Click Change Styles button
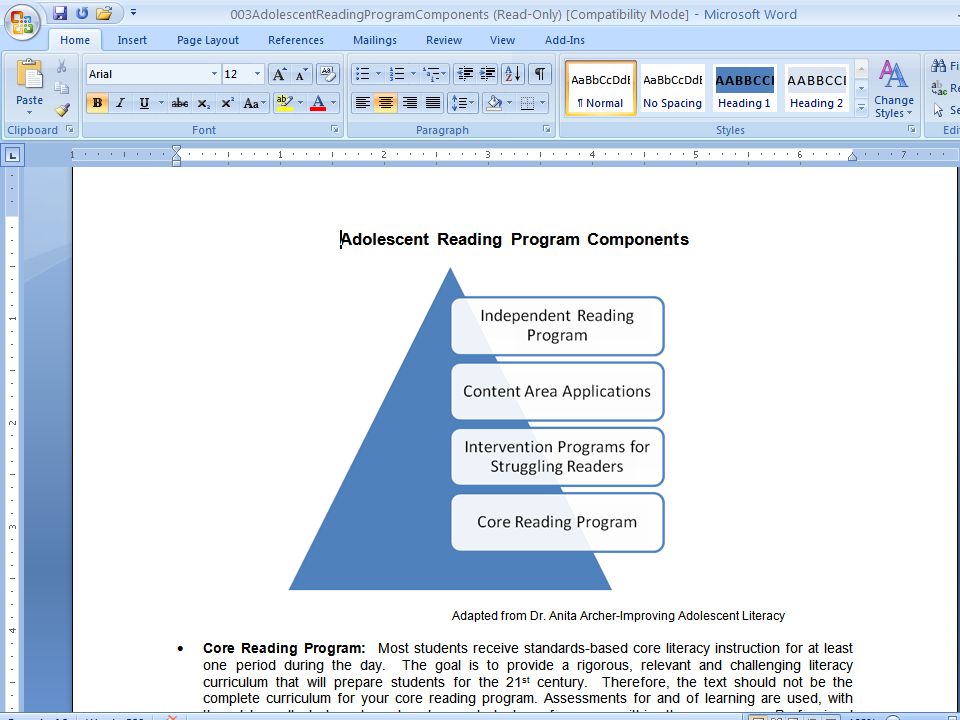Viewport: 960px width, 720px height. [x=894, y=89]
